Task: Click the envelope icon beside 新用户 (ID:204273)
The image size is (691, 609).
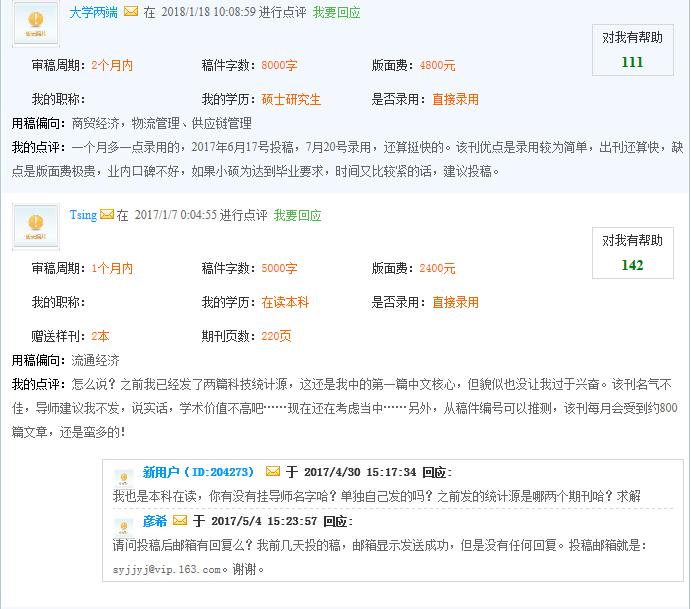Action: [x=273, y=472]
